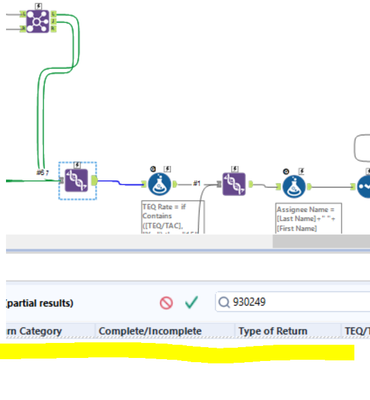
Task: Click the L output anchor on the Join tool
Action: click(54, 14)
